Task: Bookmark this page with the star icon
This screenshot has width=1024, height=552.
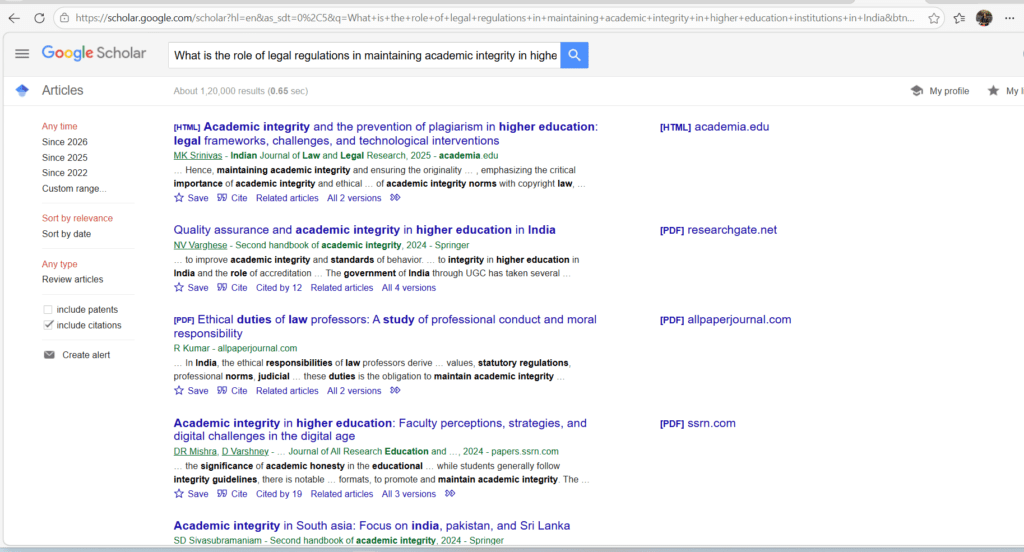Action: pos(934,18)
